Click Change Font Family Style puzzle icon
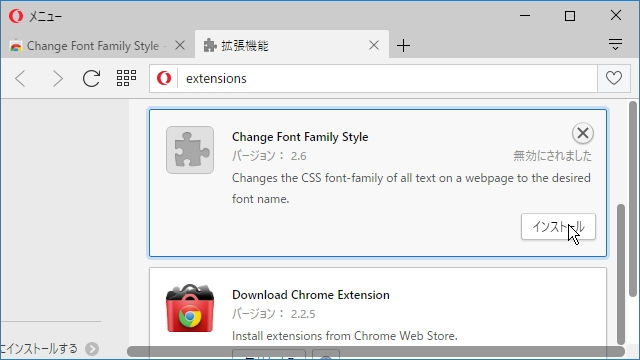Screen dimensions: 640x360 click(190, 150)
